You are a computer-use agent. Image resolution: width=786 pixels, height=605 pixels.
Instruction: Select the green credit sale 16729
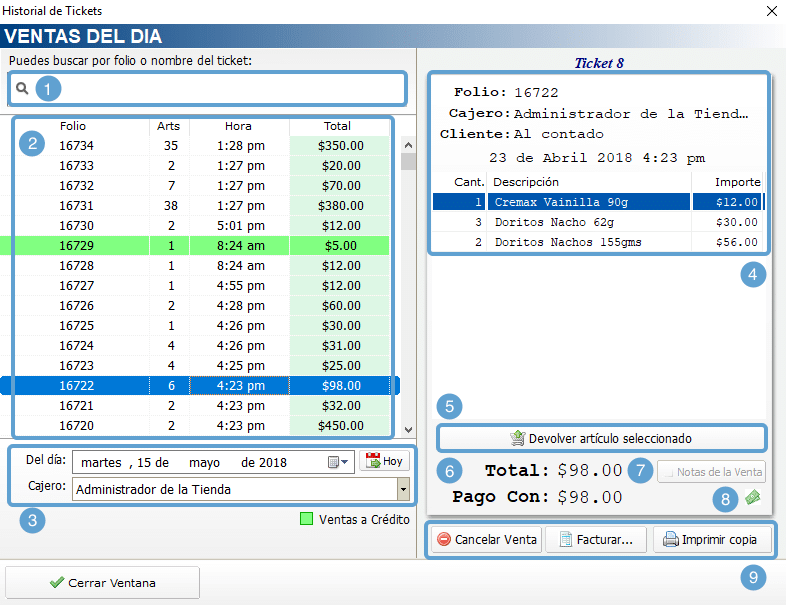coord(200,244)
